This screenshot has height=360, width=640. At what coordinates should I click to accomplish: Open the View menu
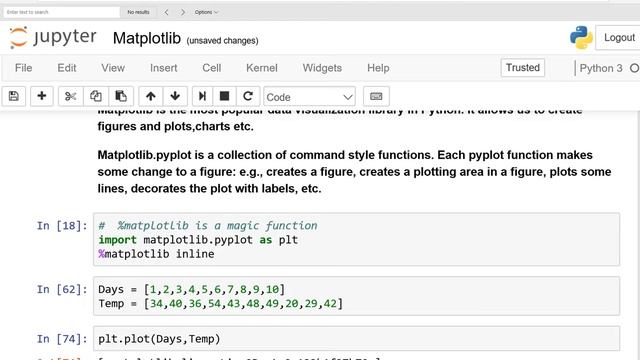[113, 68]
